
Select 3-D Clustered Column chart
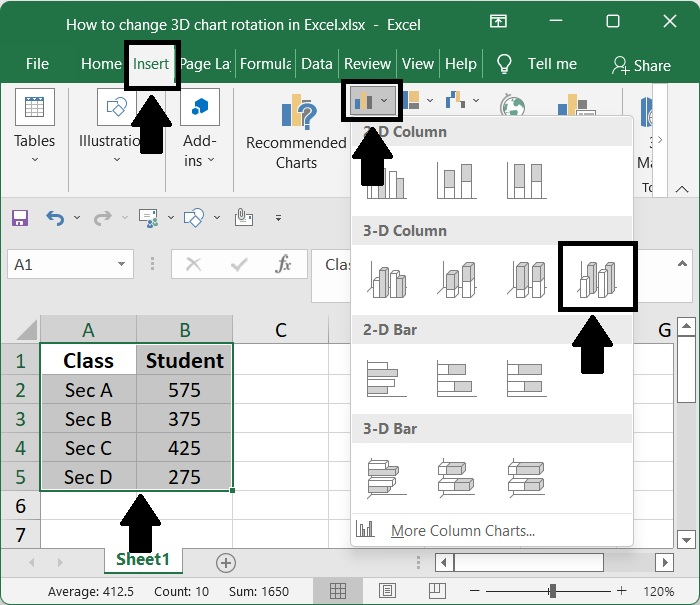(387, 280)
